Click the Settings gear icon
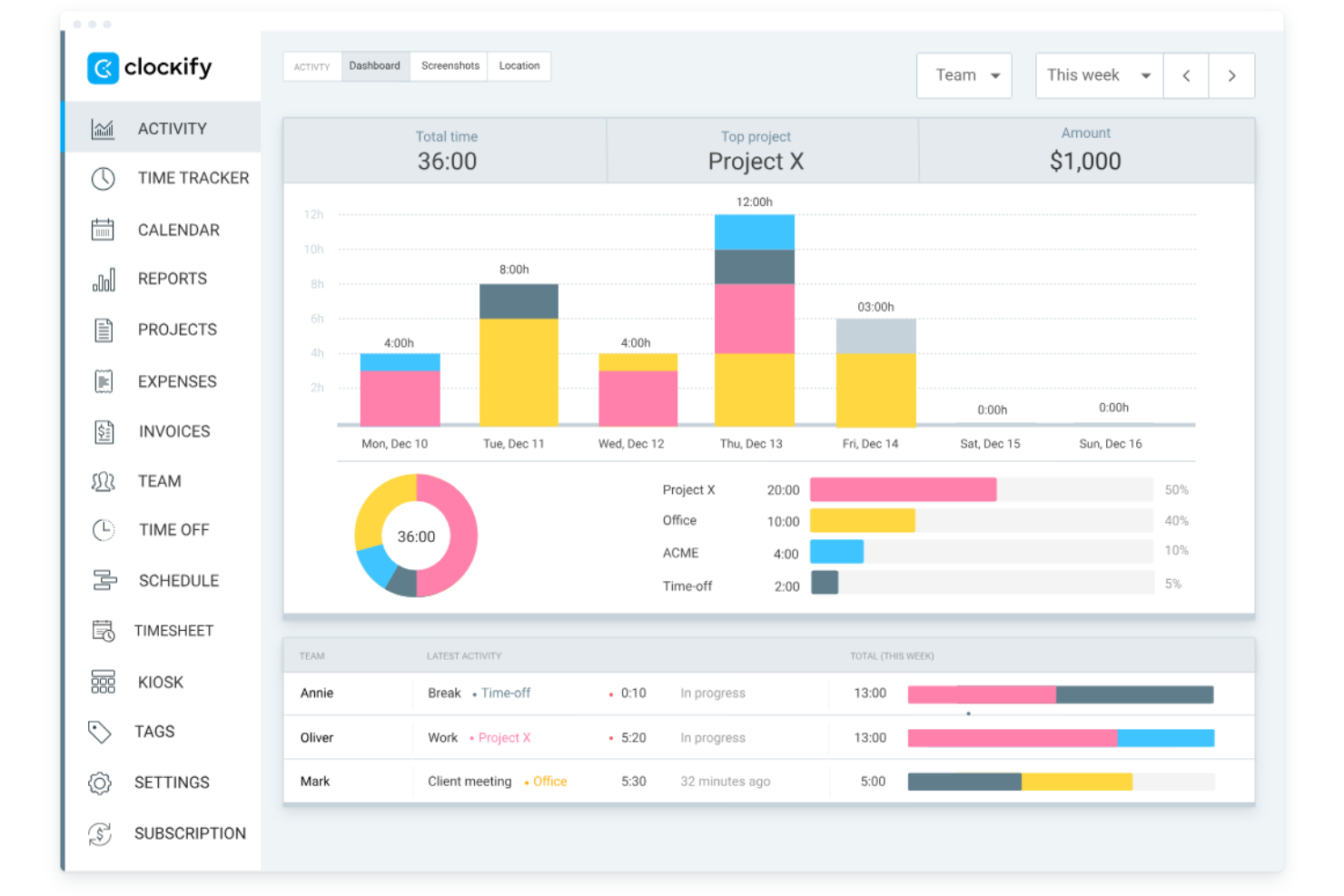 pyautogui.click(x=100, y=783)
